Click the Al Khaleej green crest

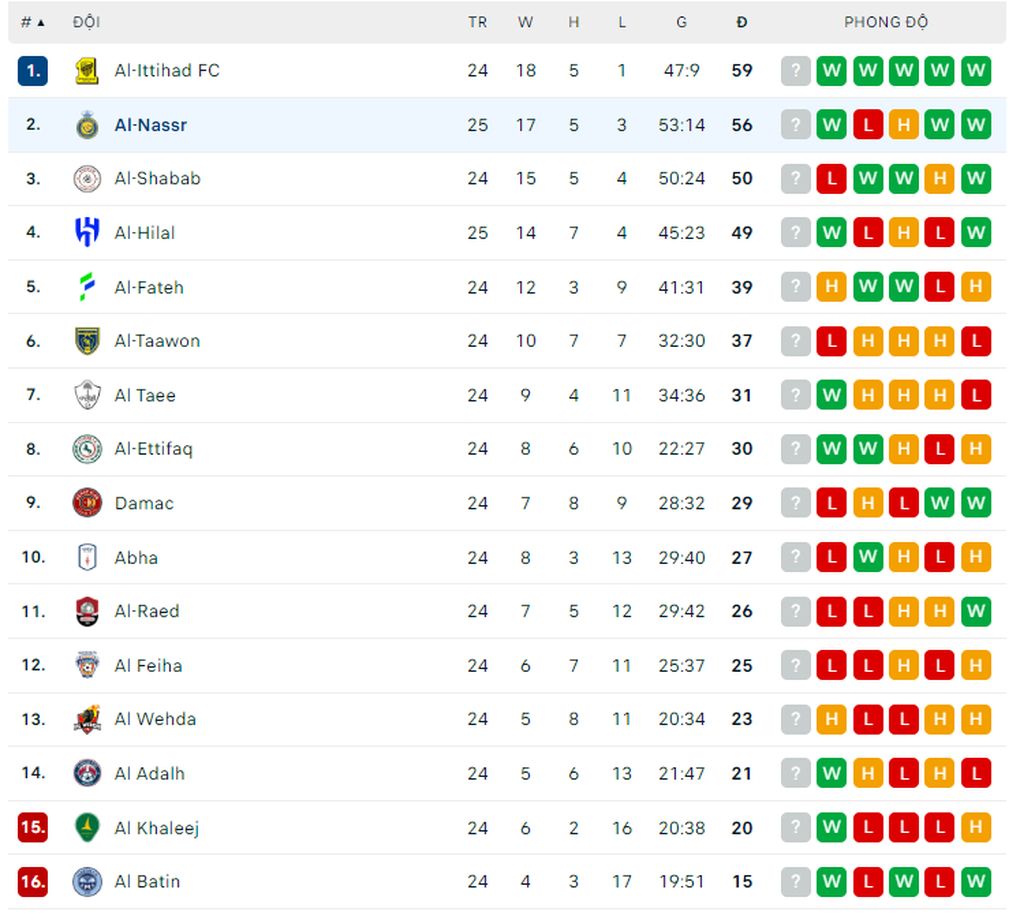pos(87,827)
